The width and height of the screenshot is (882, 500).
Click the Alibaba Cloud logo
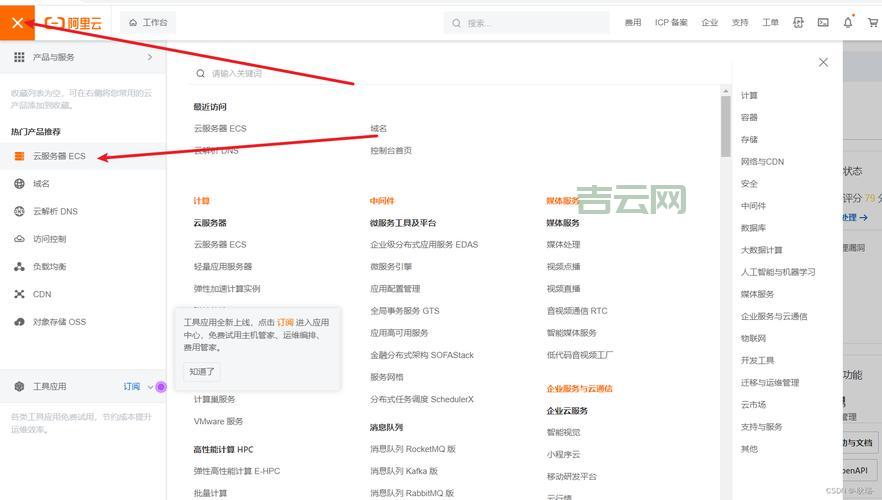[x=74, y=23]
